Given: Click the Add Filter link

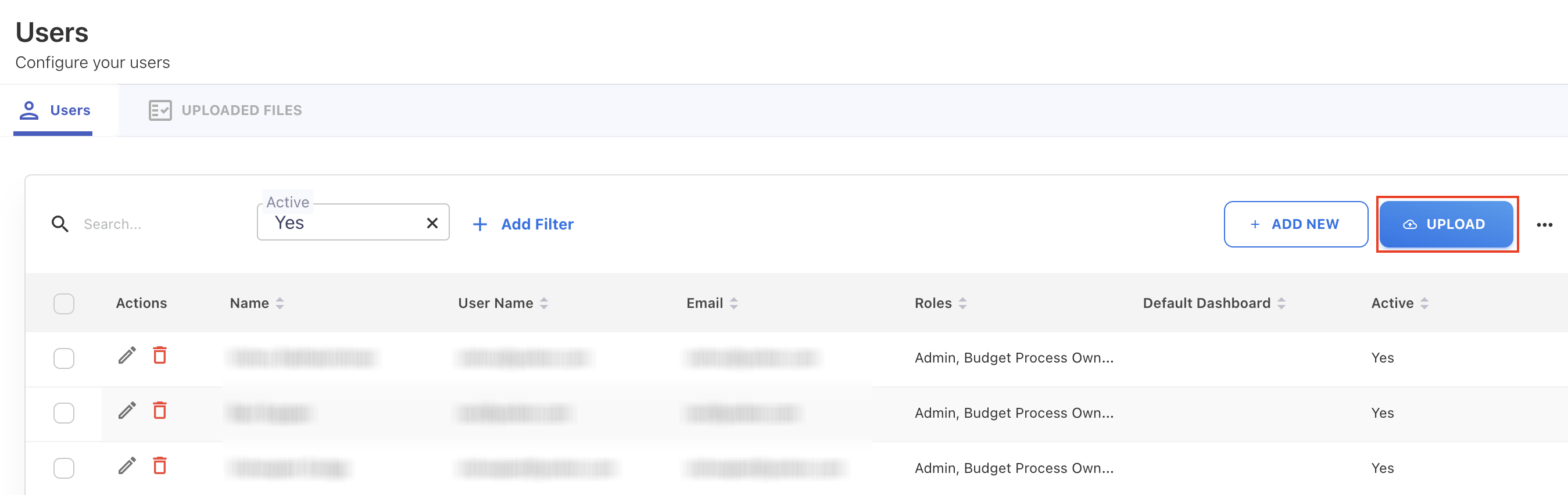Looking at the screenshot, I should 524,224.
